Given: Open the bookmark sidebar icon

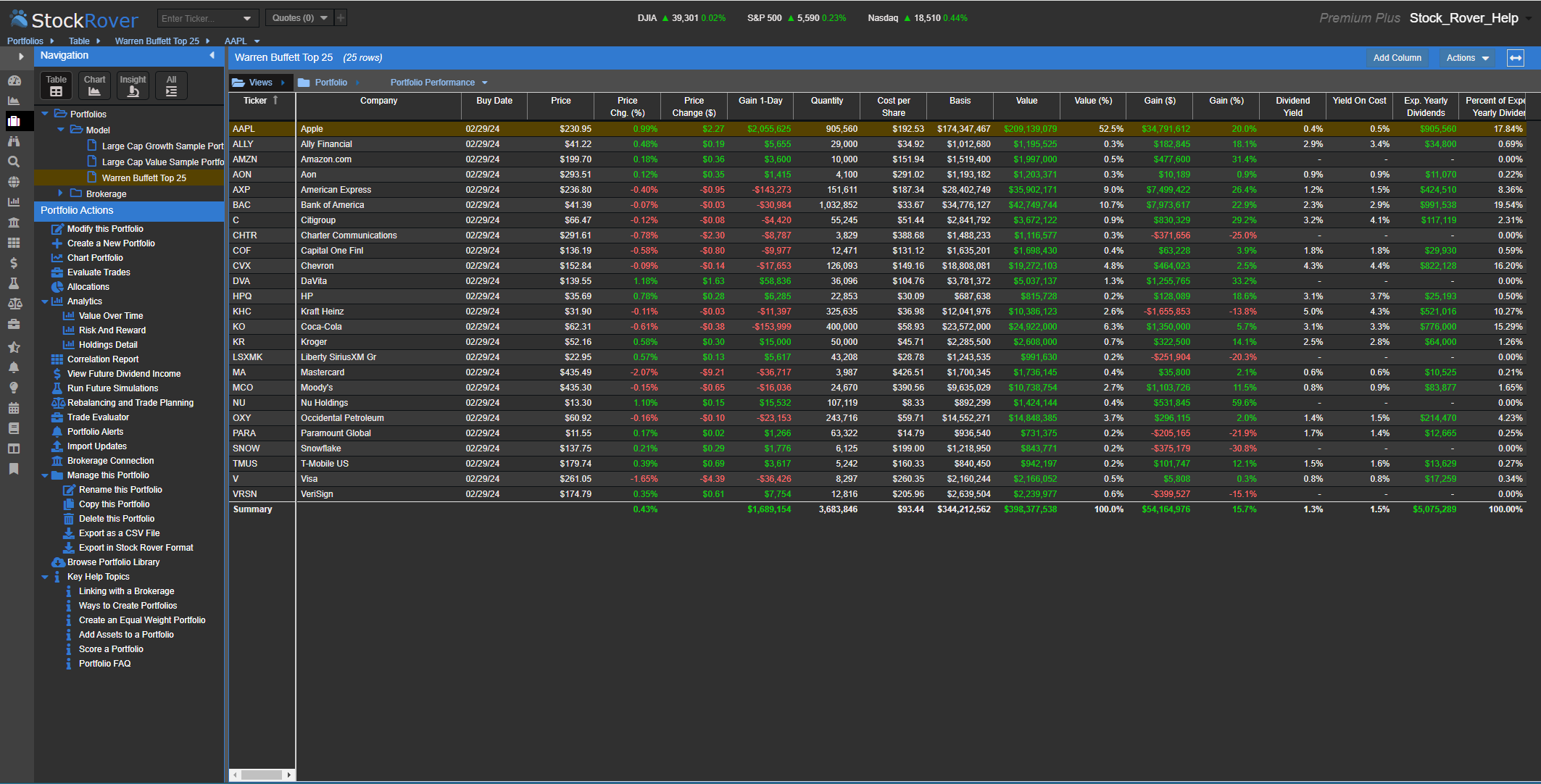Looking at the screenshot, I should point(14,469).
